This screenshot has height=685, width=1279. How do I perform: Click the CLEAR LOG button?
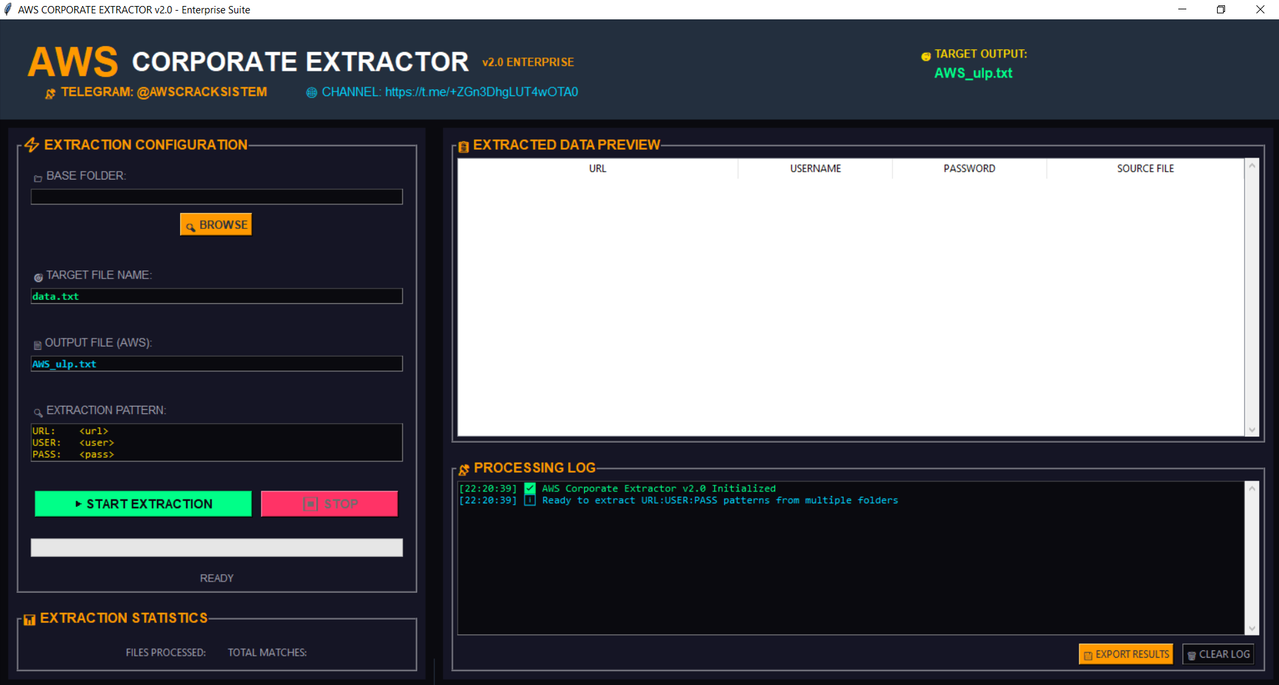pyautogui.click(x=1218, y=654)
